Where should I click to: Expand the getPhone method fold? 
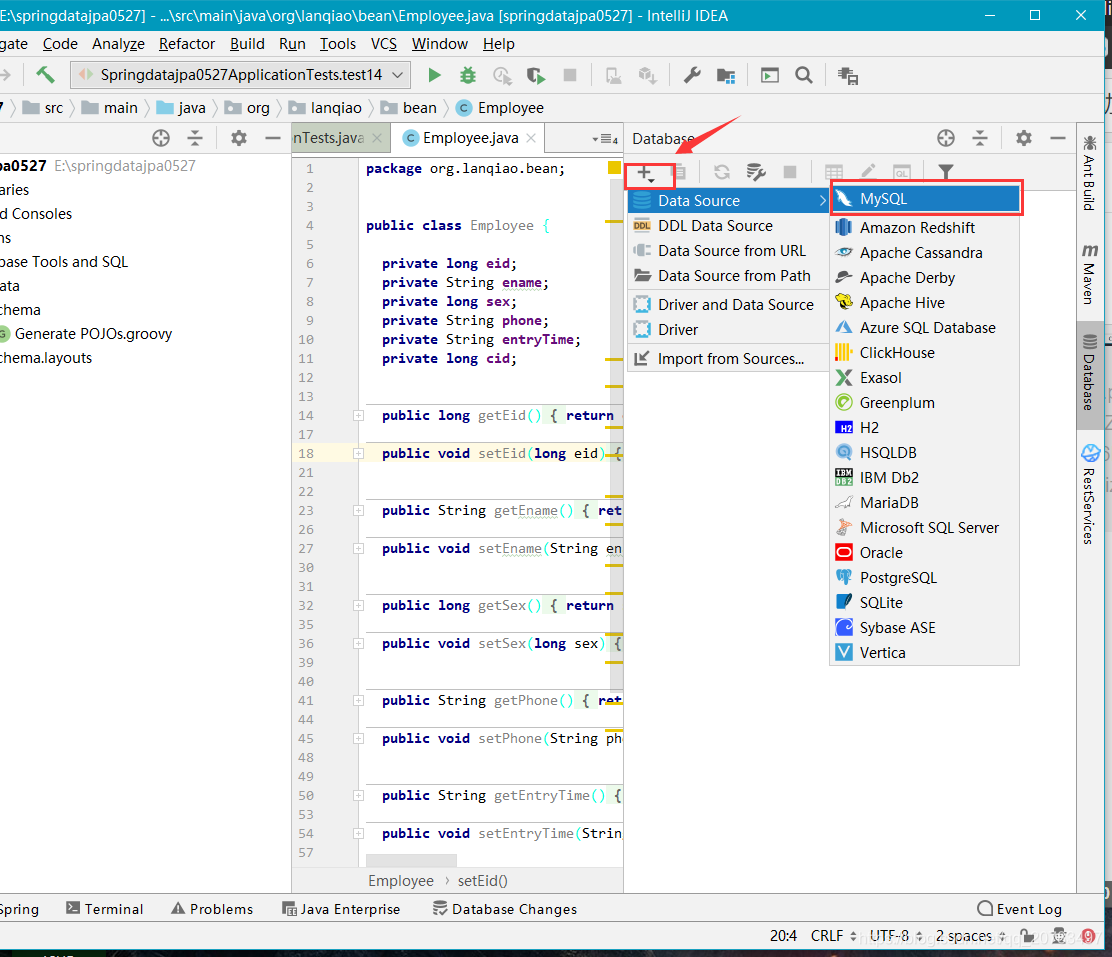(359, 701)
